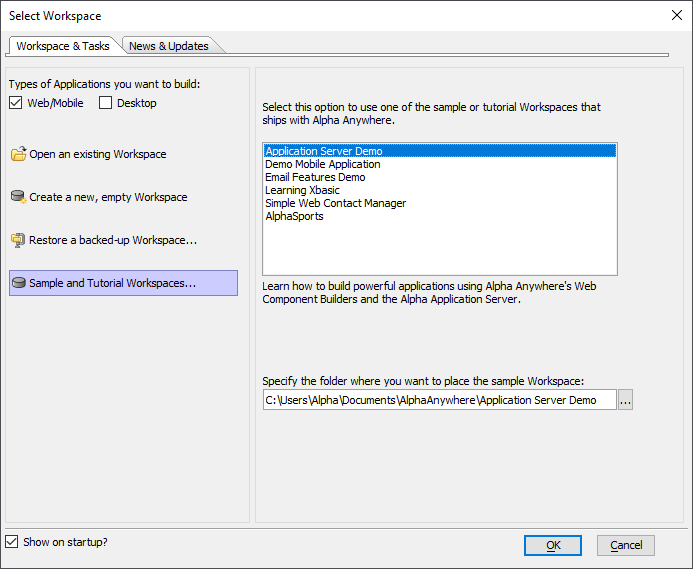Click the Sample and Tutorial Workspaces icon
The image size is (693, 569).
19,283
